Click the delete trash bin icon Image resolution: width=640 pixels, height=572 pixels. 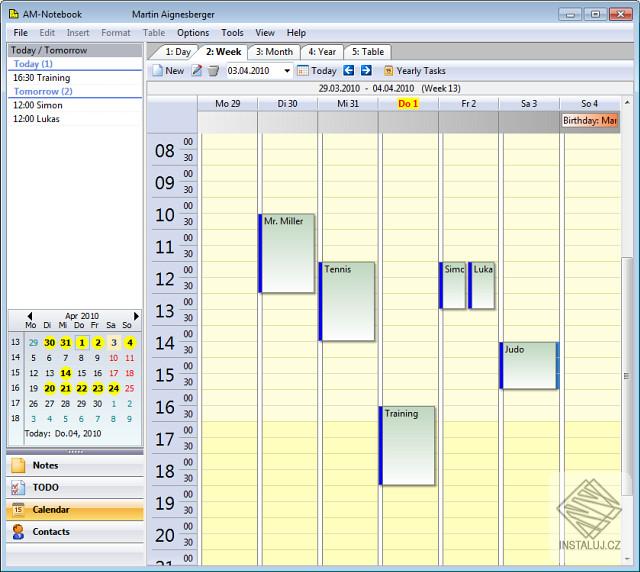pyautogui.click(x=213, y=71)
